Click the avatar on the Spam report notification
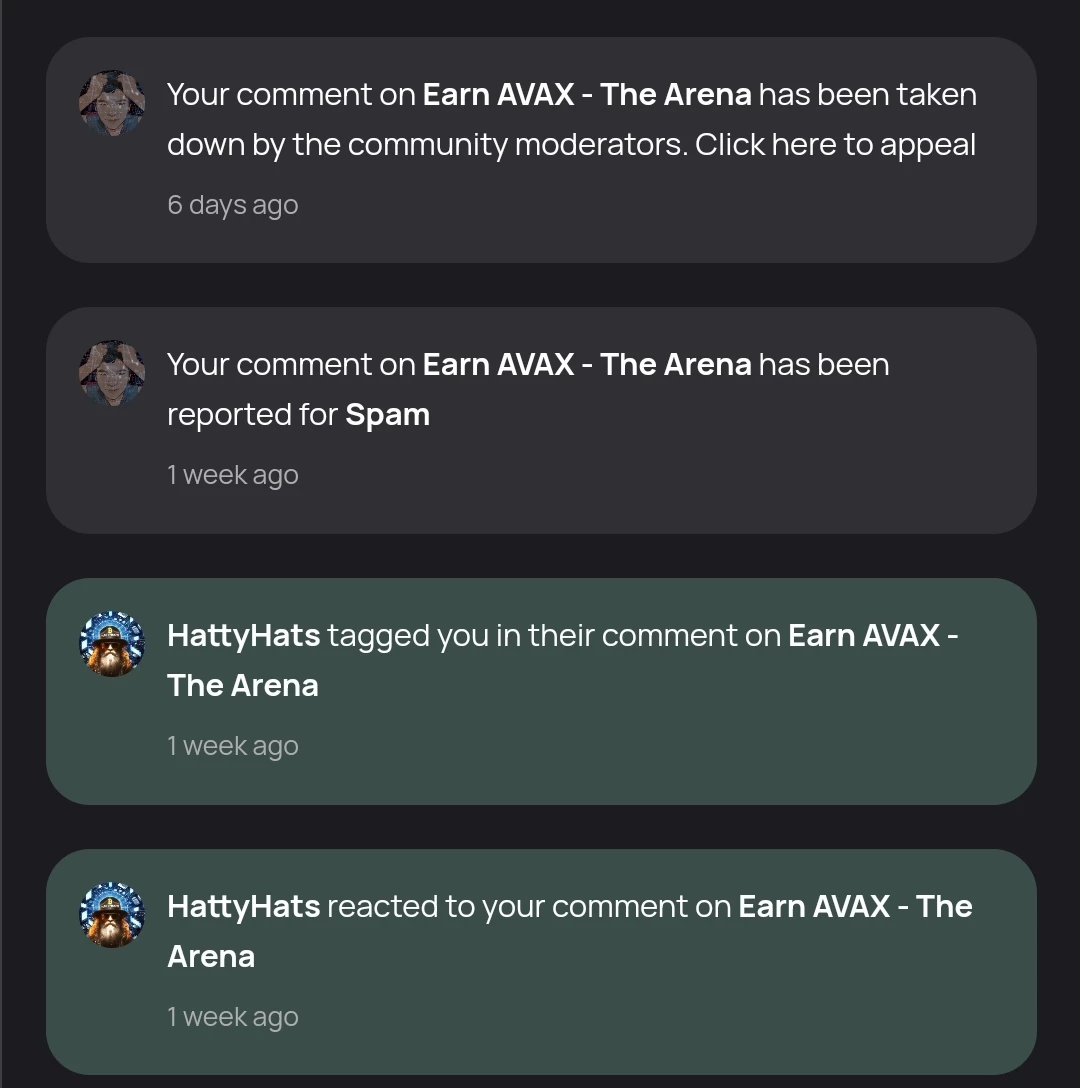Screen dimensions: 1080x1088 [112, 373]
